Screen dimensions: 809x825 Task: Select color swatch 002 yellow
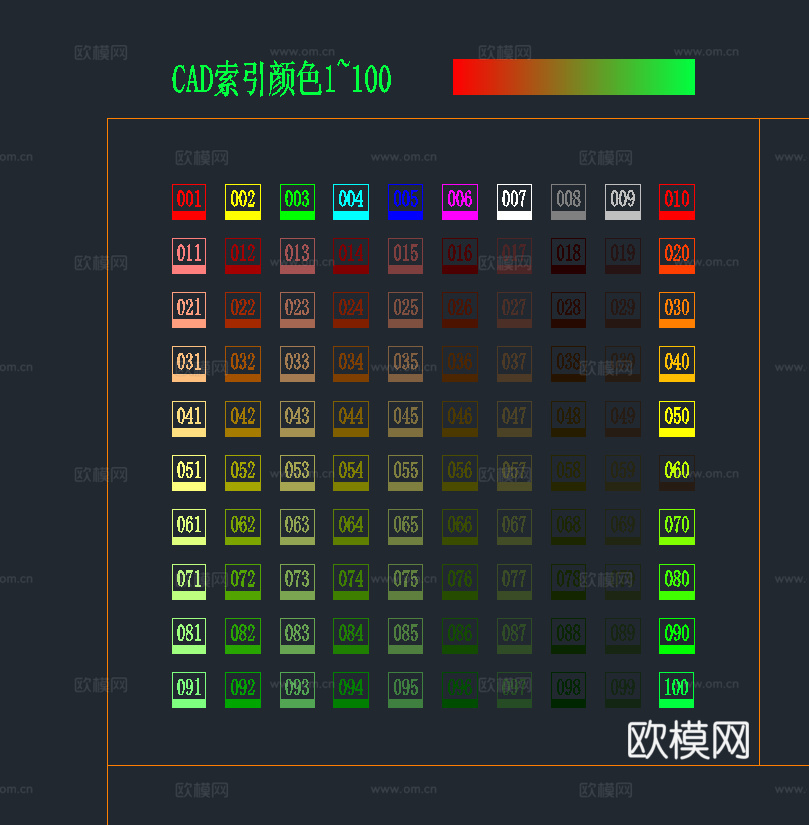pyautogui.click(x=242, y=201)
